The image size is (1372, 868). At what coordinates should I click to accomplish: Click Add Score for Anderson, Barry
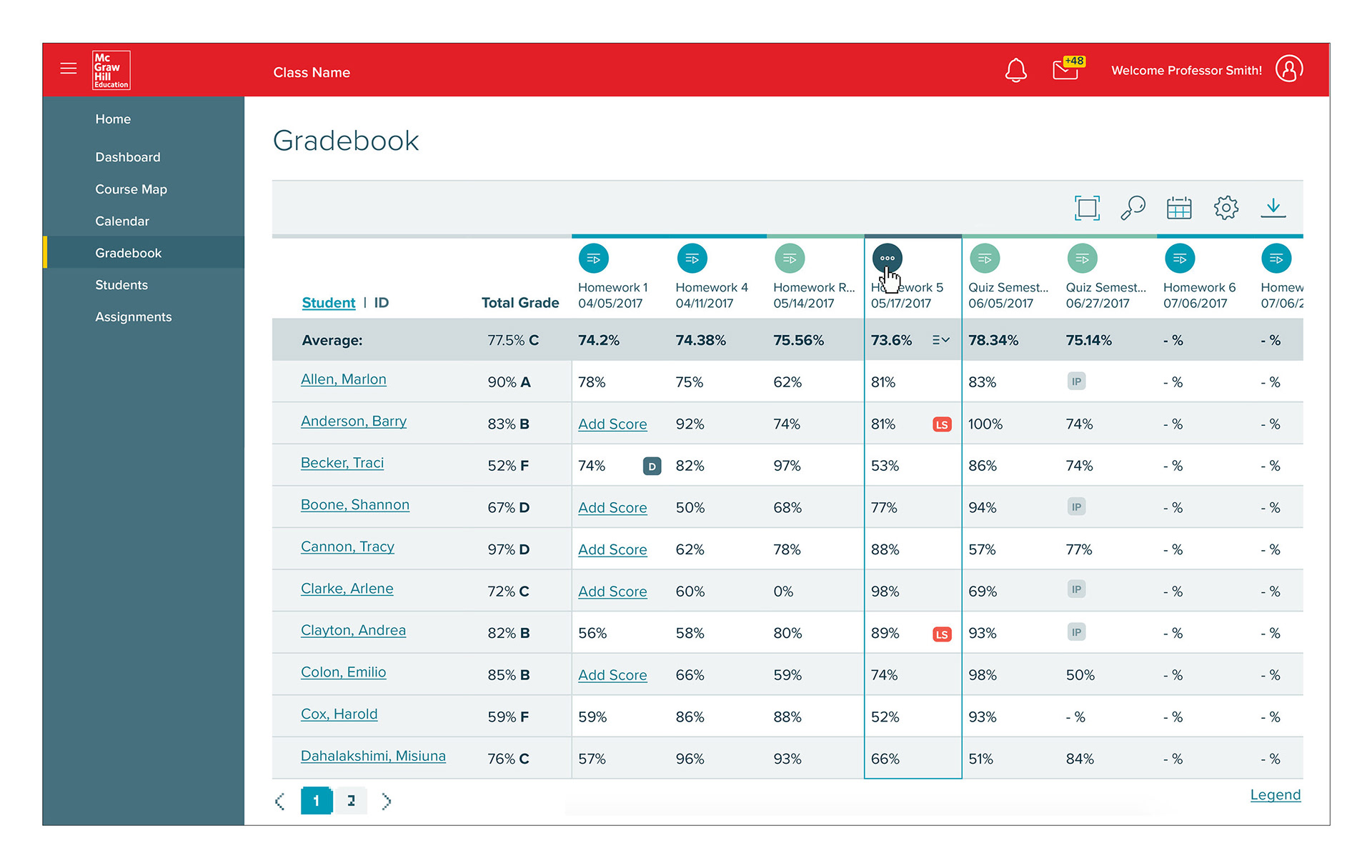612,424
